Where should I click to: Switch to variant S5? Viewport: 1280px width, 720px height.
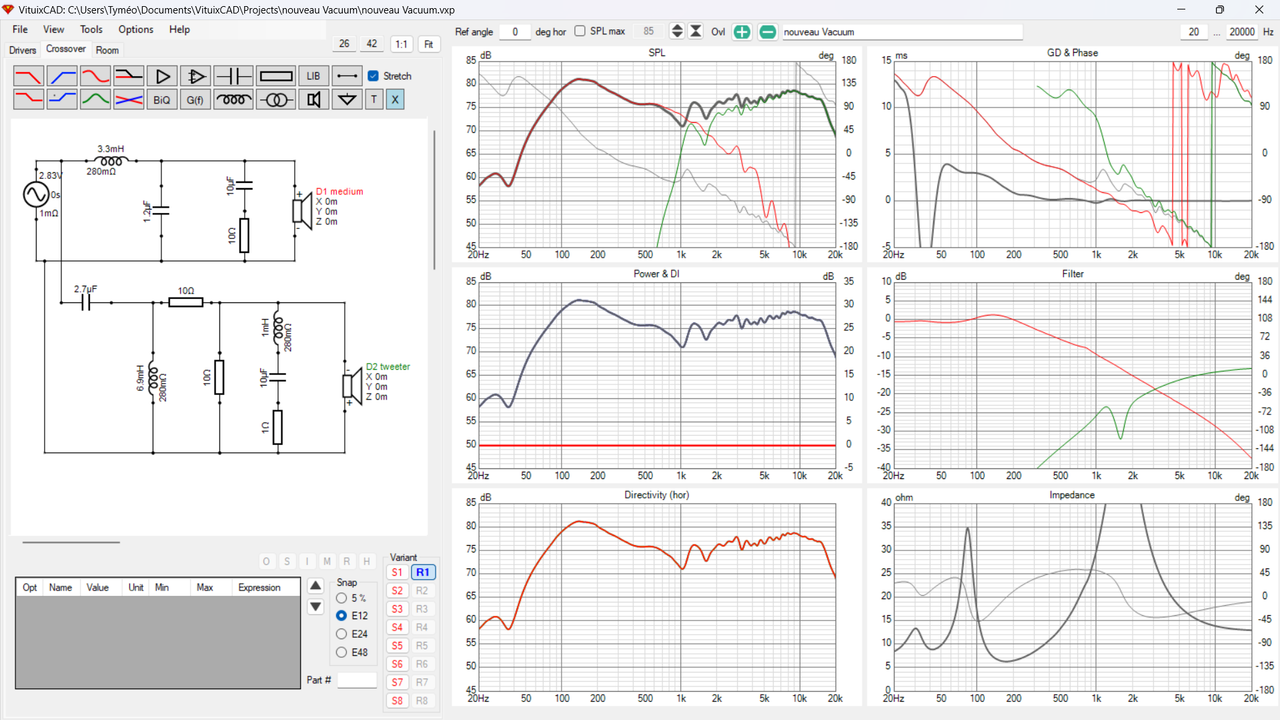click(397, 646)
